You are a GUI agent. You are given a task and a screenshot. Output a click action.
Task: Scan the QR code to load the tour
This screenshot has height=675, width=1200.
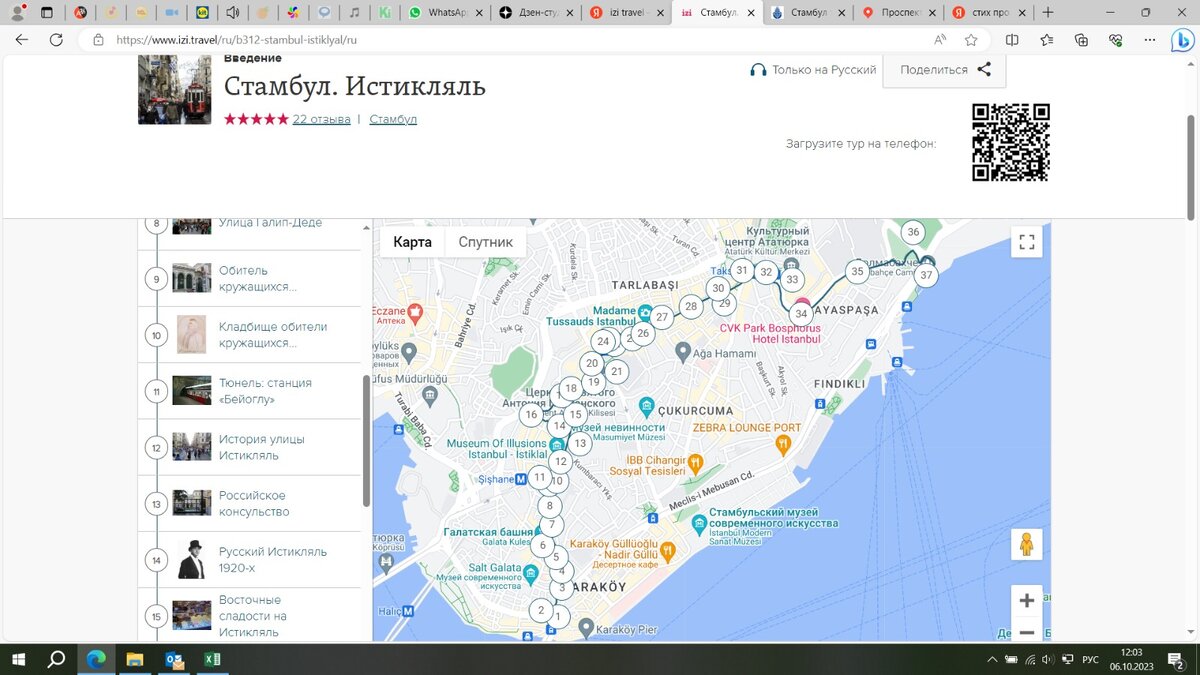point(1010,142)
